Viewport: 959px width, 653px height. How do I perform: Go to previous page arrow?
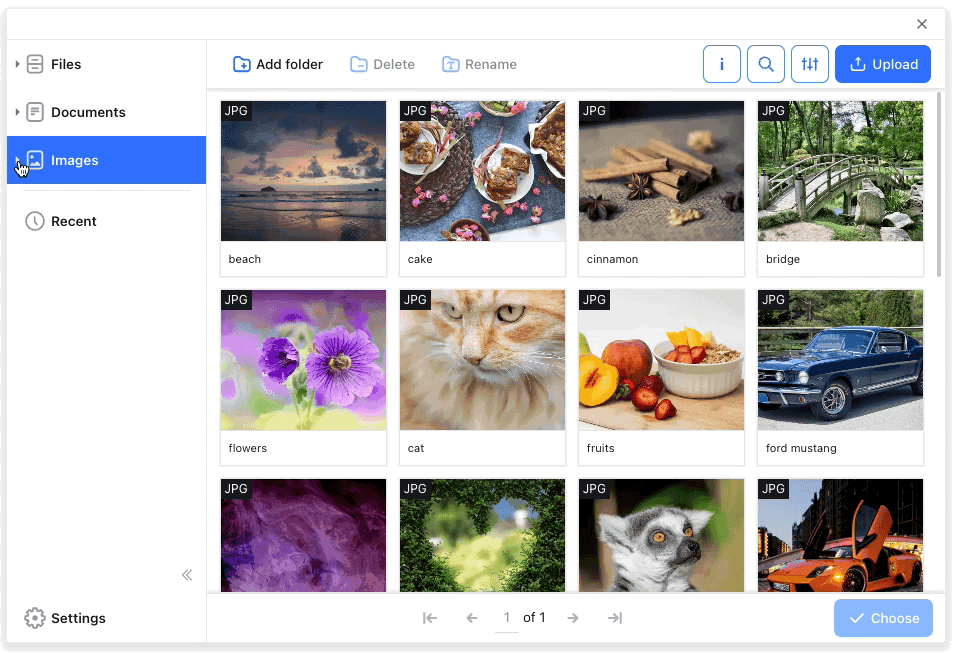[x=472, y=618]
